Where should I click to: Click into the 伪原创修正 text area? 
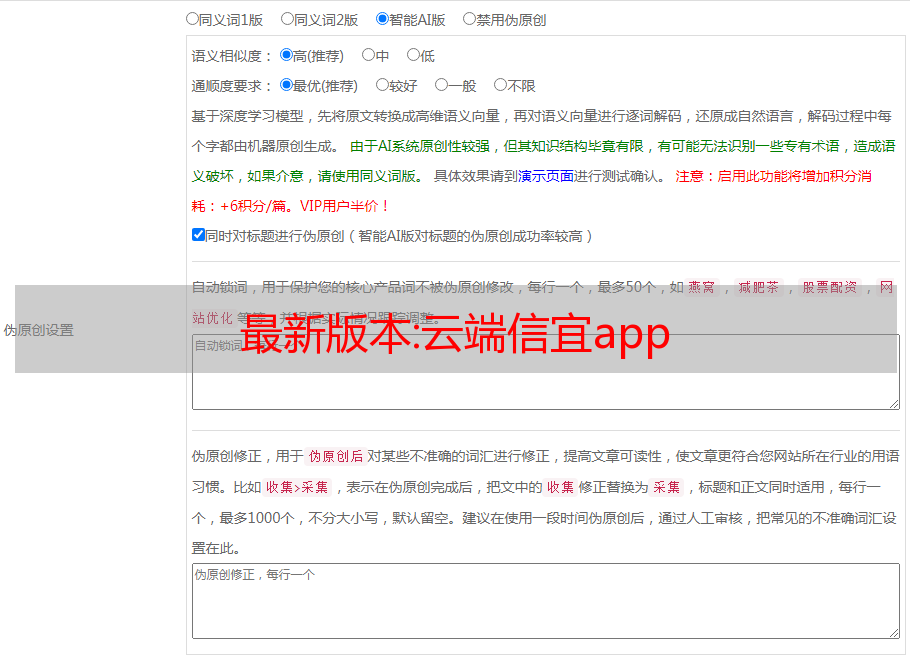545,600
